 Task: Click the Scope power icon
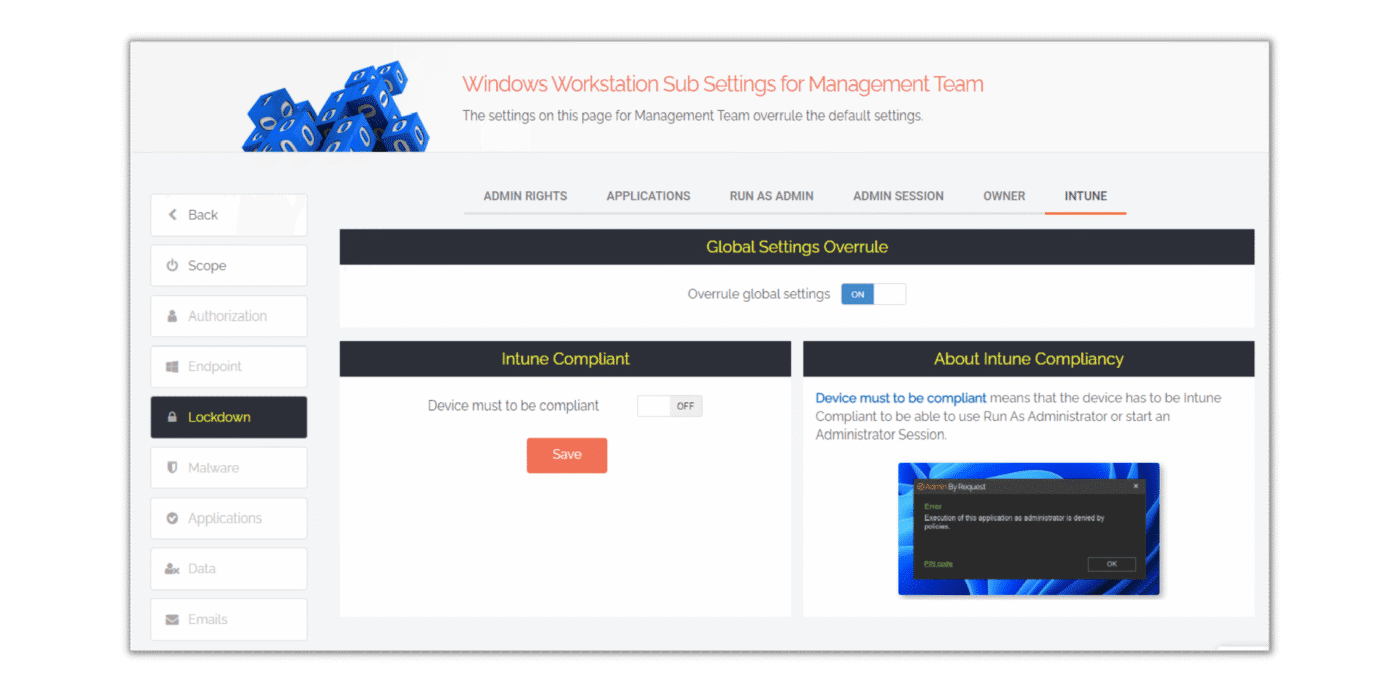[172, 266]
